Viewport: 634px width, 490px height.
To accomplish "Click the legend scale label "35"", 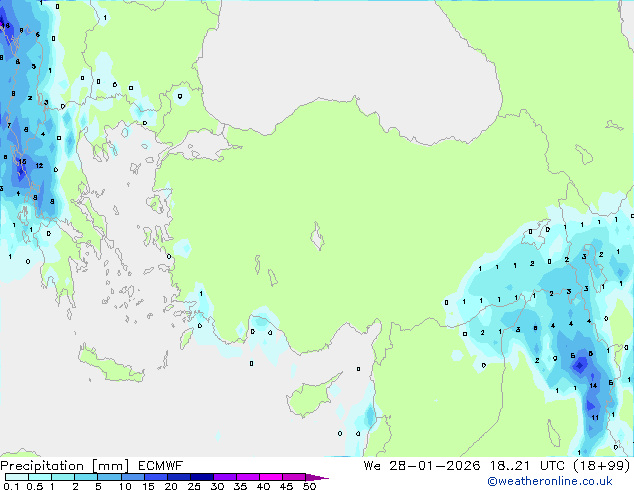I will pyautogui.click(x=240, y=486).
